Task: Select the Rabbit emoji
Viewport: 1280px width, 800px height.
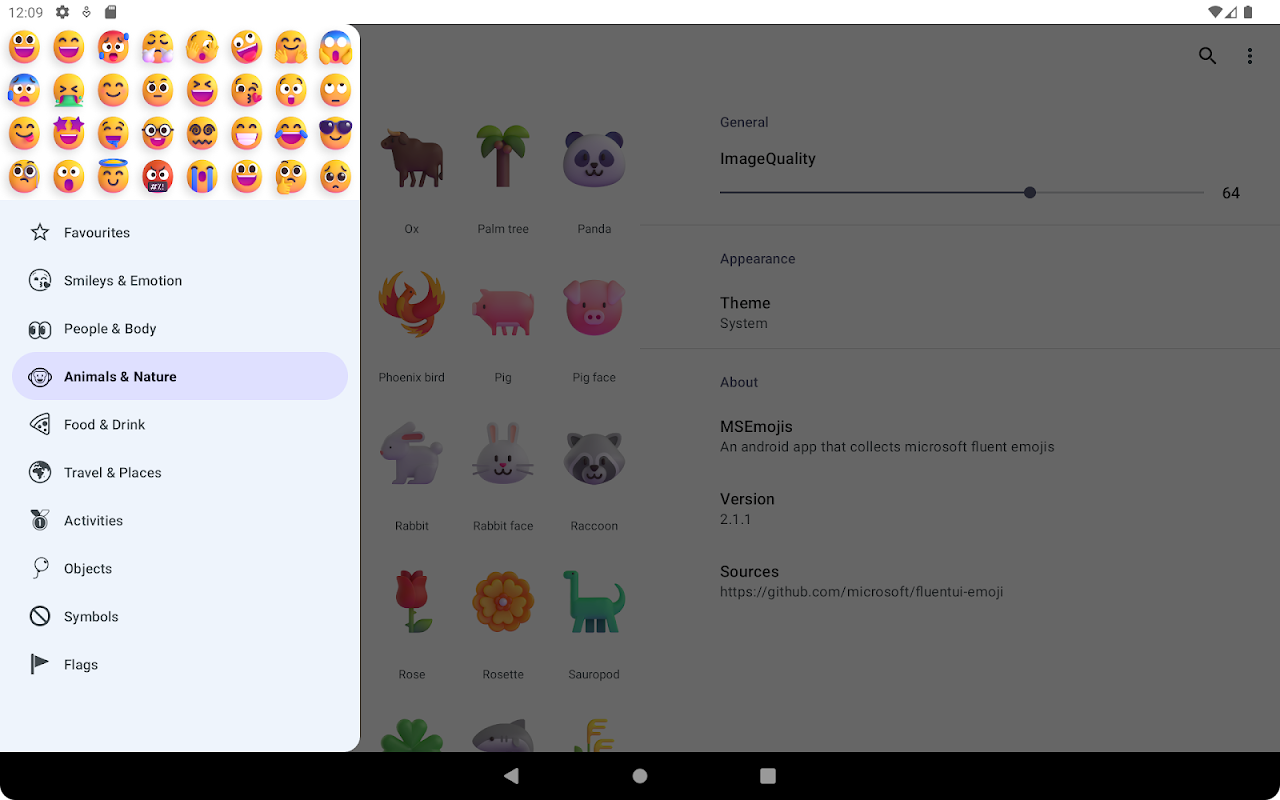Action: pos(412,455)
